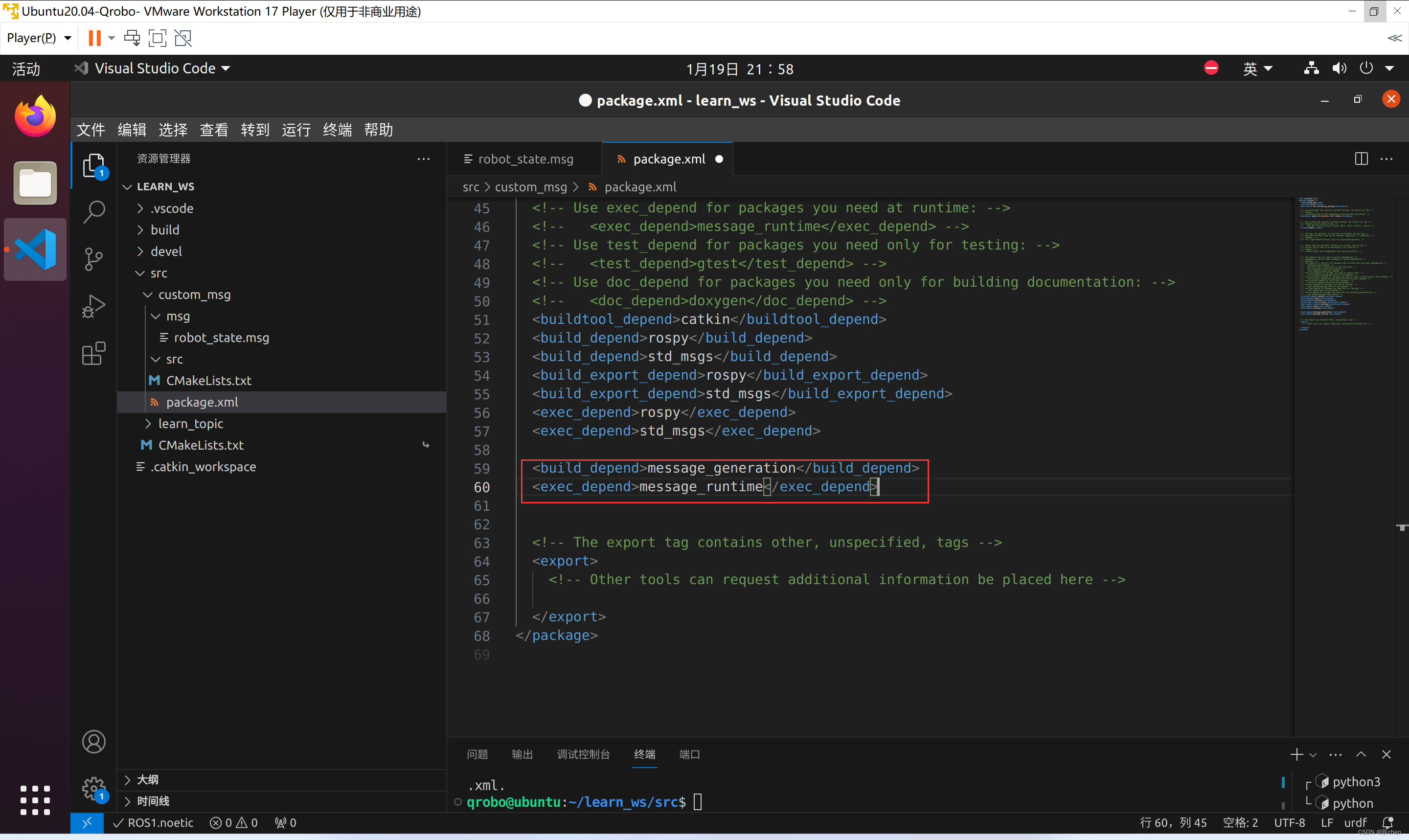
Task: Close the terminal panel
Action: point(1386,754)
